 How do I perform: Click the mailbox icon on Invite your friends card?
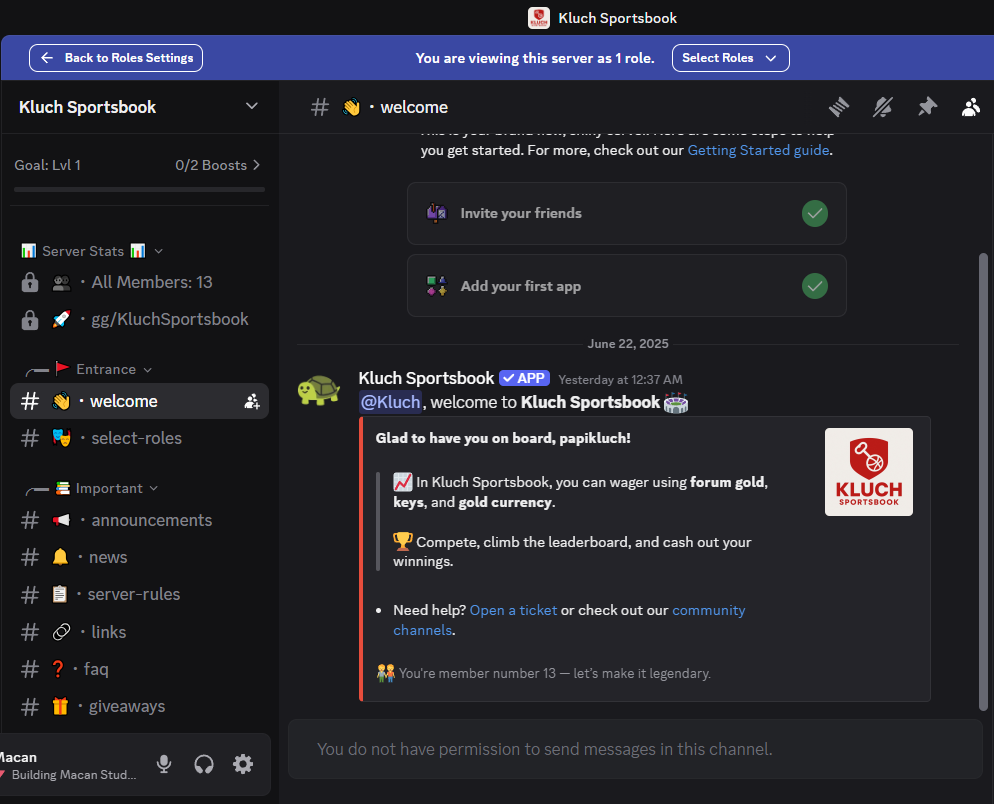pos(437,213)
